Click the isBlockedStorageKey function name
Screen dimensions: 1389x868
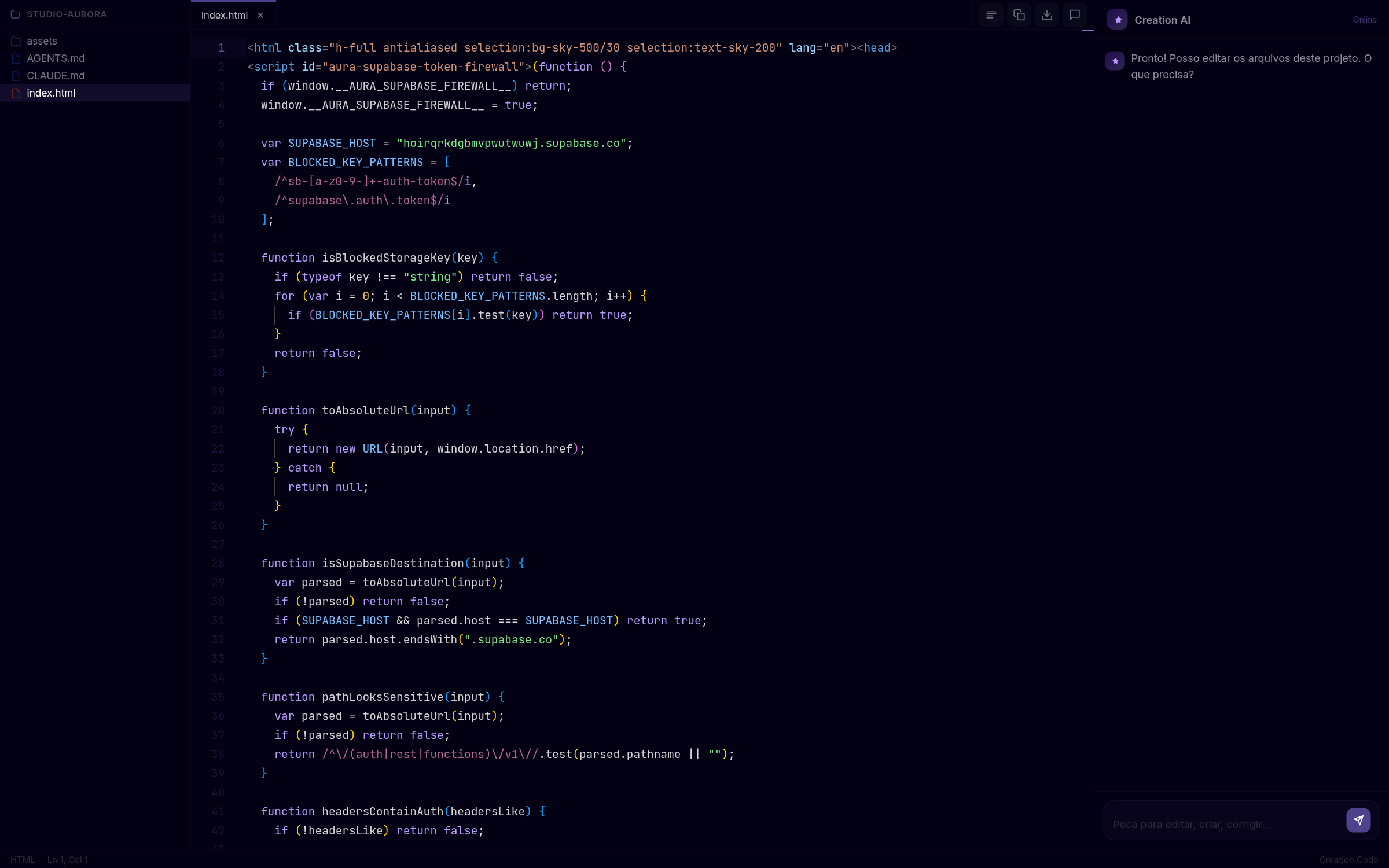click(386, 258)
